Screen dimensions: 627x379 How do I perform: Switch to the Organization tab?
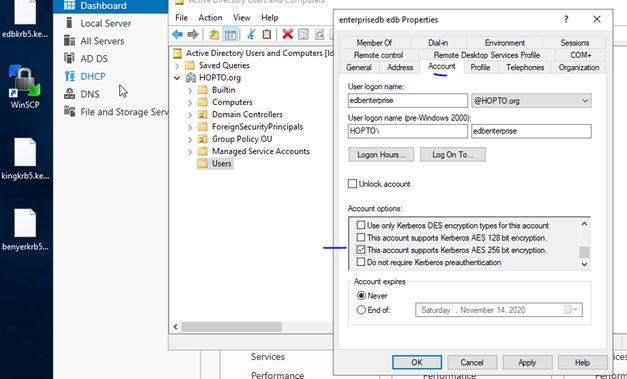tap(579, 68)
